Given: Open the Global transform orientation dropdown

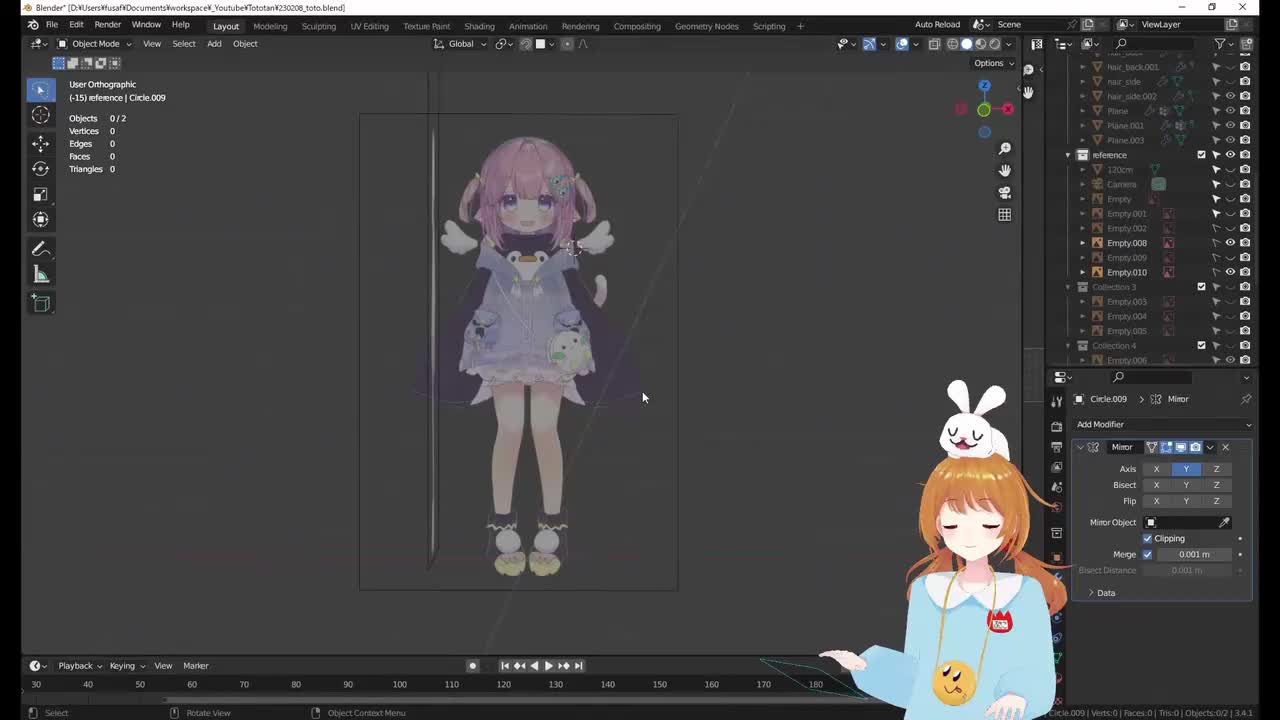Looking at the screenshot, I should click(x=461, y=44).
